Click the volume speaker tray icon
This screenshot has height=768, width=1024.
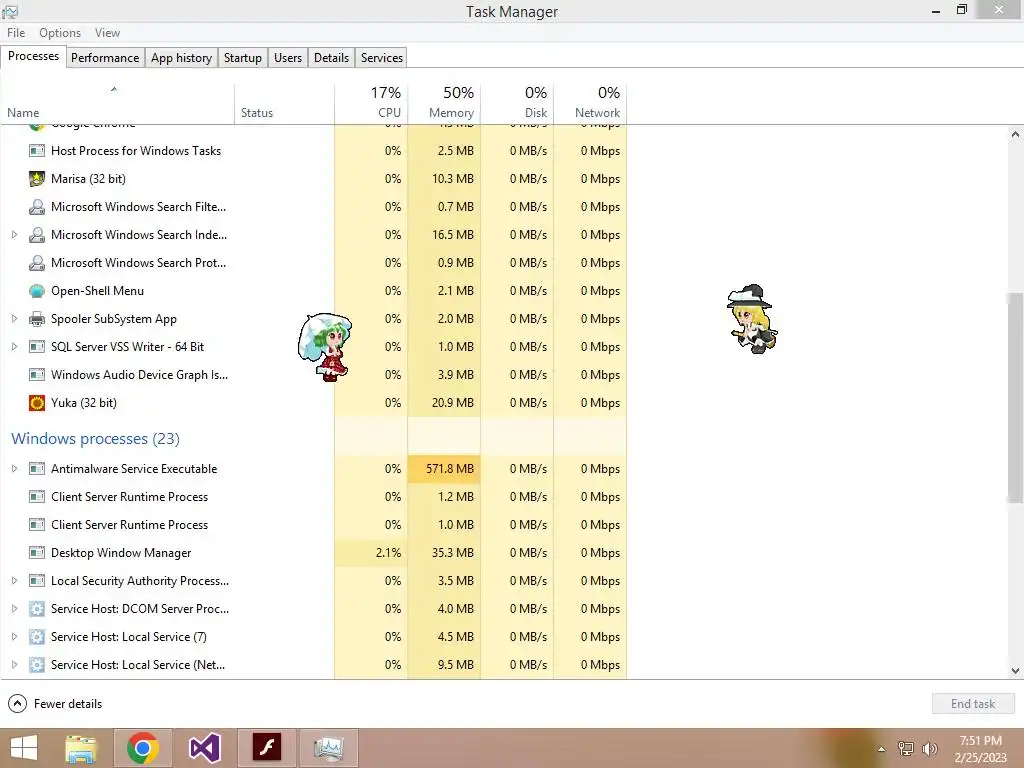pyautogui.click(x=929, y=749)
